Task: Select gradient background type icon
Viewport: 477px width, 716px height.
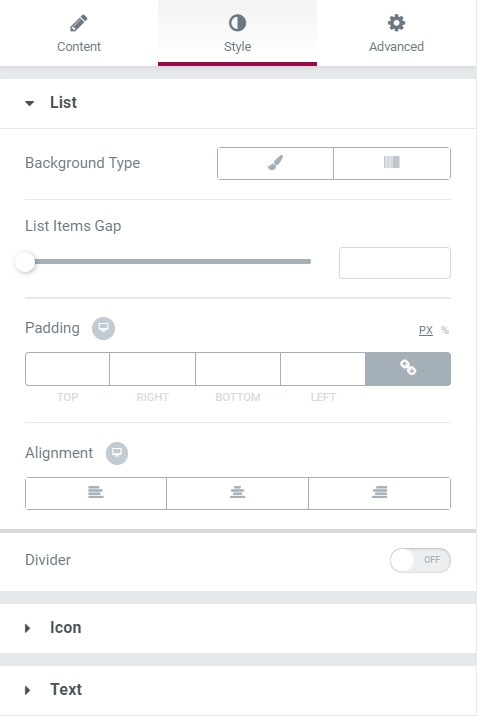Action: pos(392,163)
